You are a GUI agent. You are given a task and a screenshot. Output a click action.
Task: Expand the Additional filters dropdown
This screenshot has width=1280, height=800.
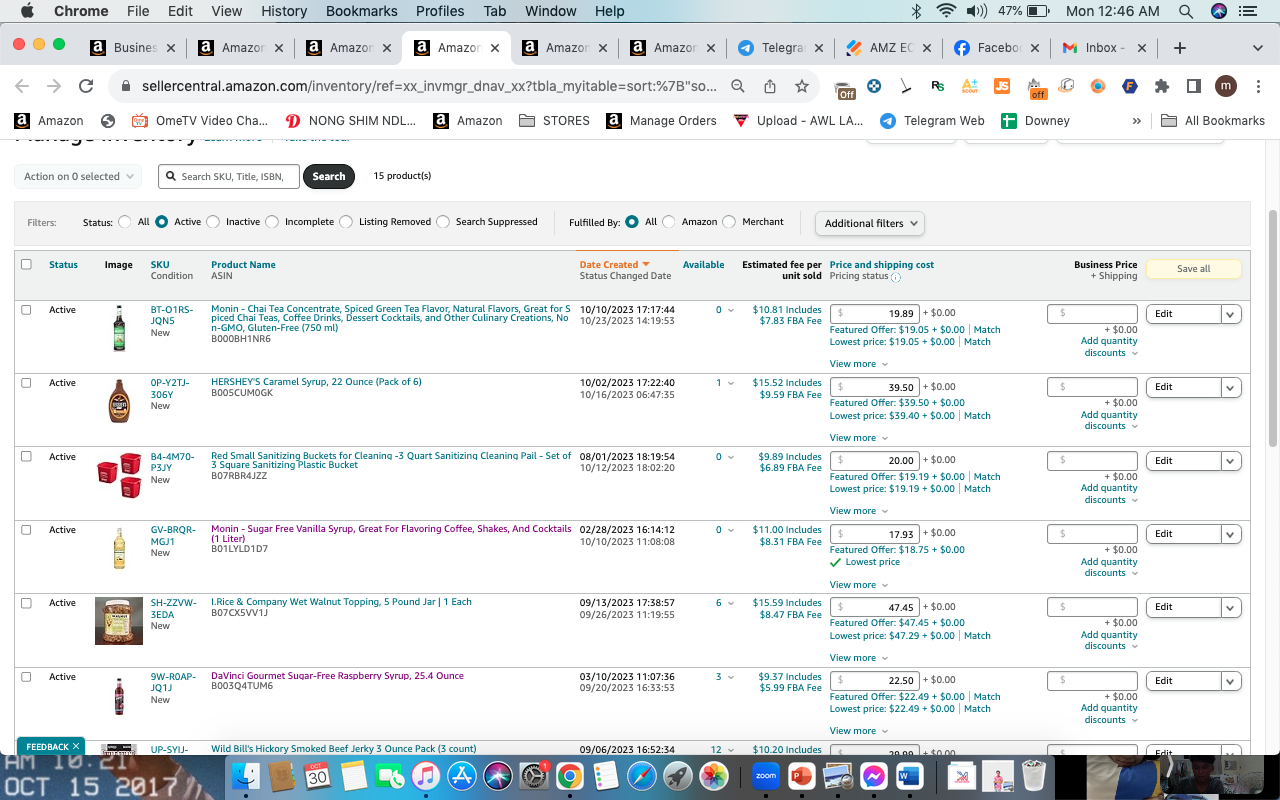pos(870,223)
